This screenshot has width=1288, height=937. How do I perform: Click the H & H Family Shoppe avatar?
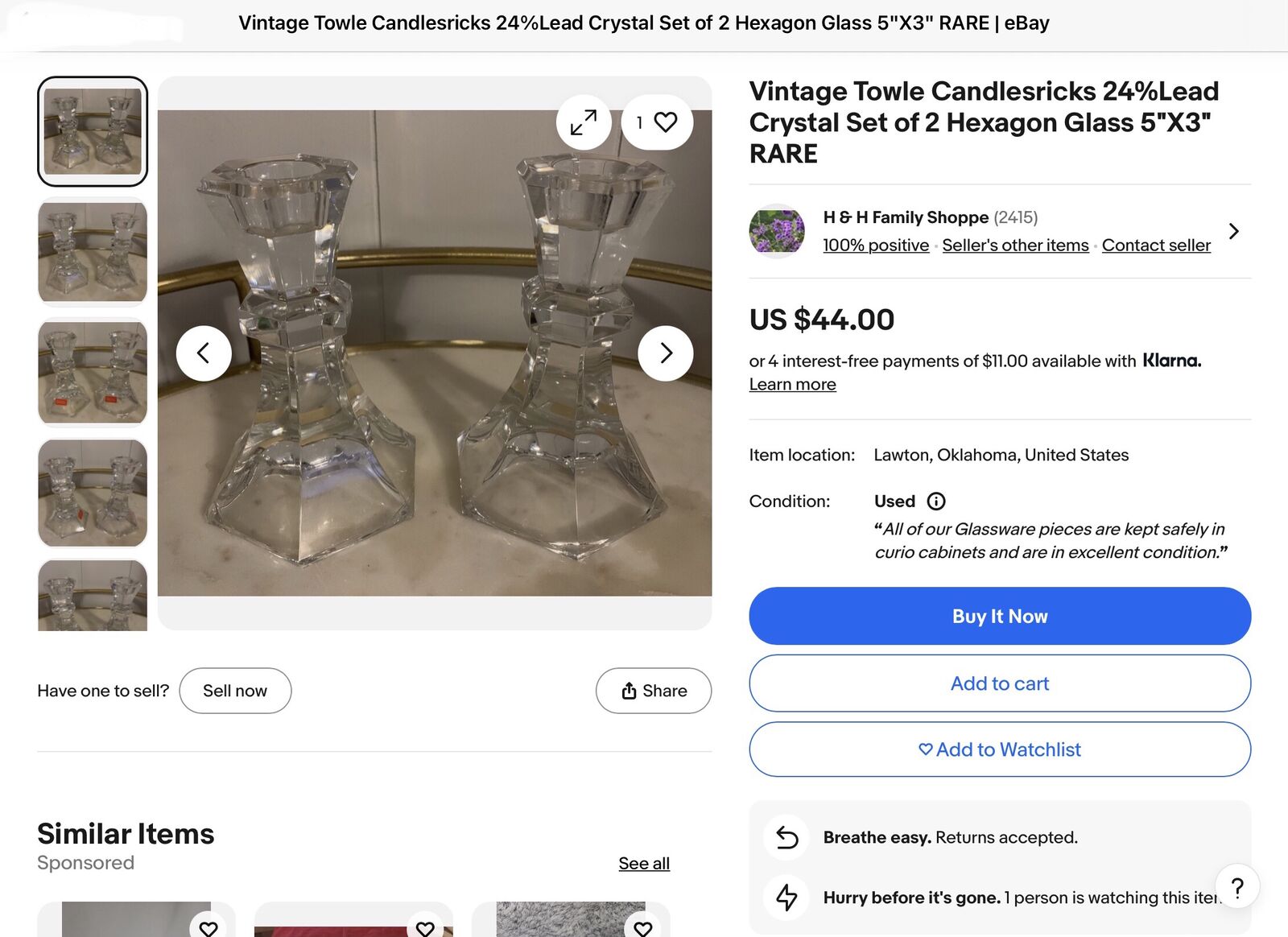click(x=777, y=231)
